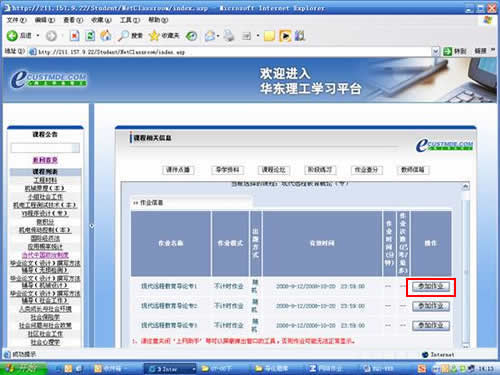Viewport: 500px width, 375px height.
Task: Click the Refresh page icon
Action: tap(90, 35)
